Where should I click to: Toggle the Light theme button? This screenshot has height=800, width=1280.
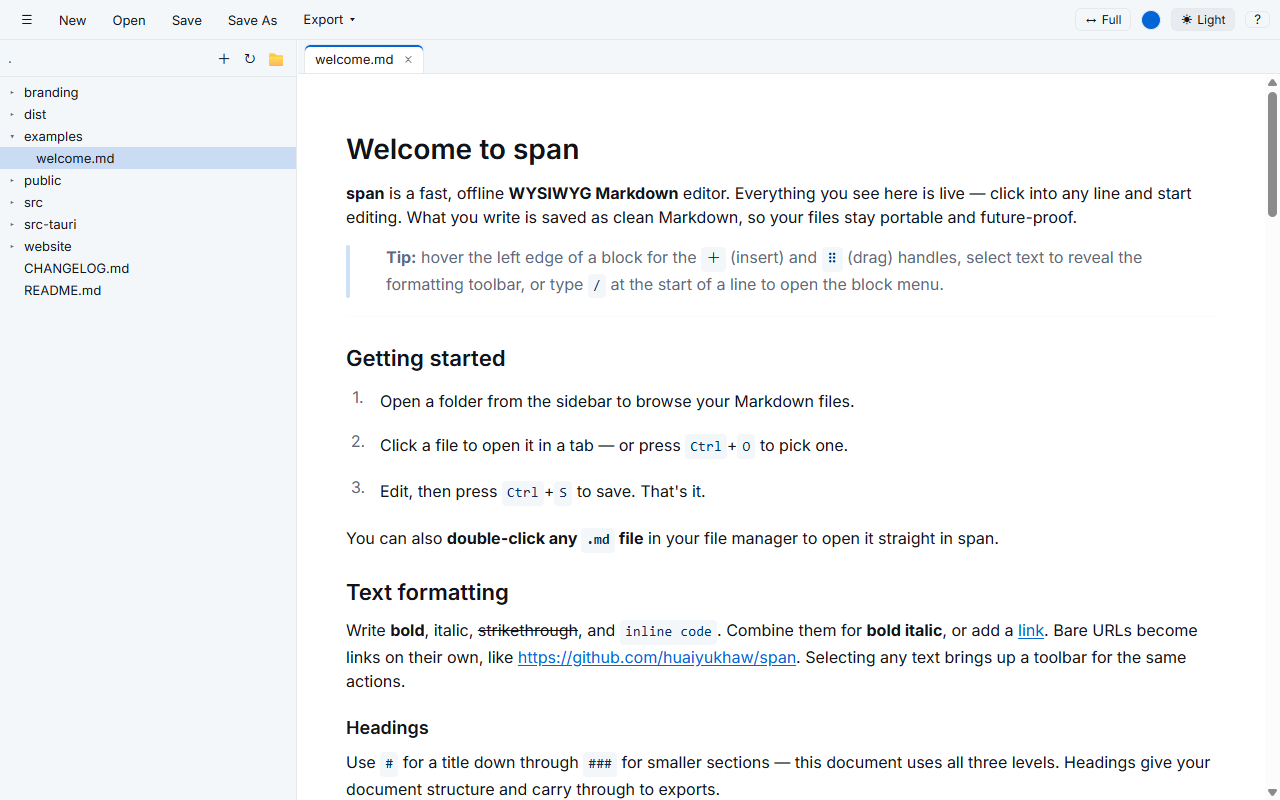pos(1203,20)
